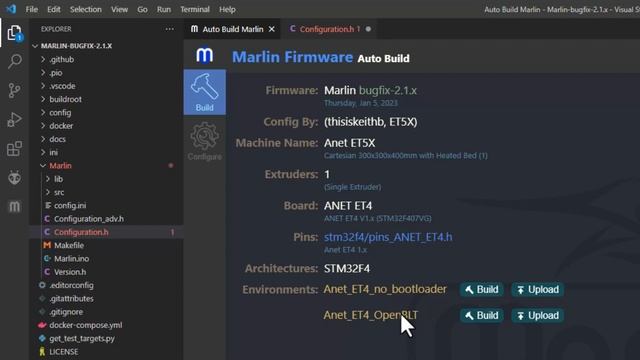The height and width of the screenshot is (360, 640).
Task: Expand the buildroot folder
Action: 65,99
